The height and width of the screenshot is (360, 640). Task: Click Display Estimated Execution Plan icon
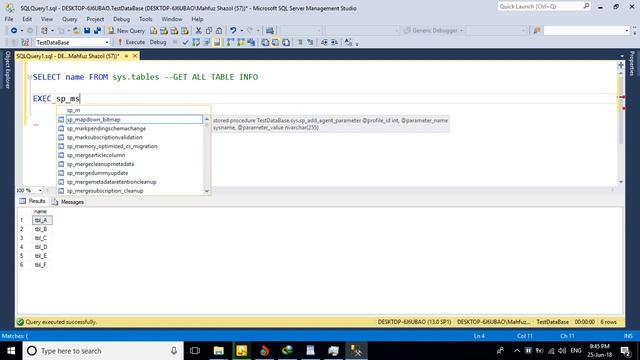point(196,42)
